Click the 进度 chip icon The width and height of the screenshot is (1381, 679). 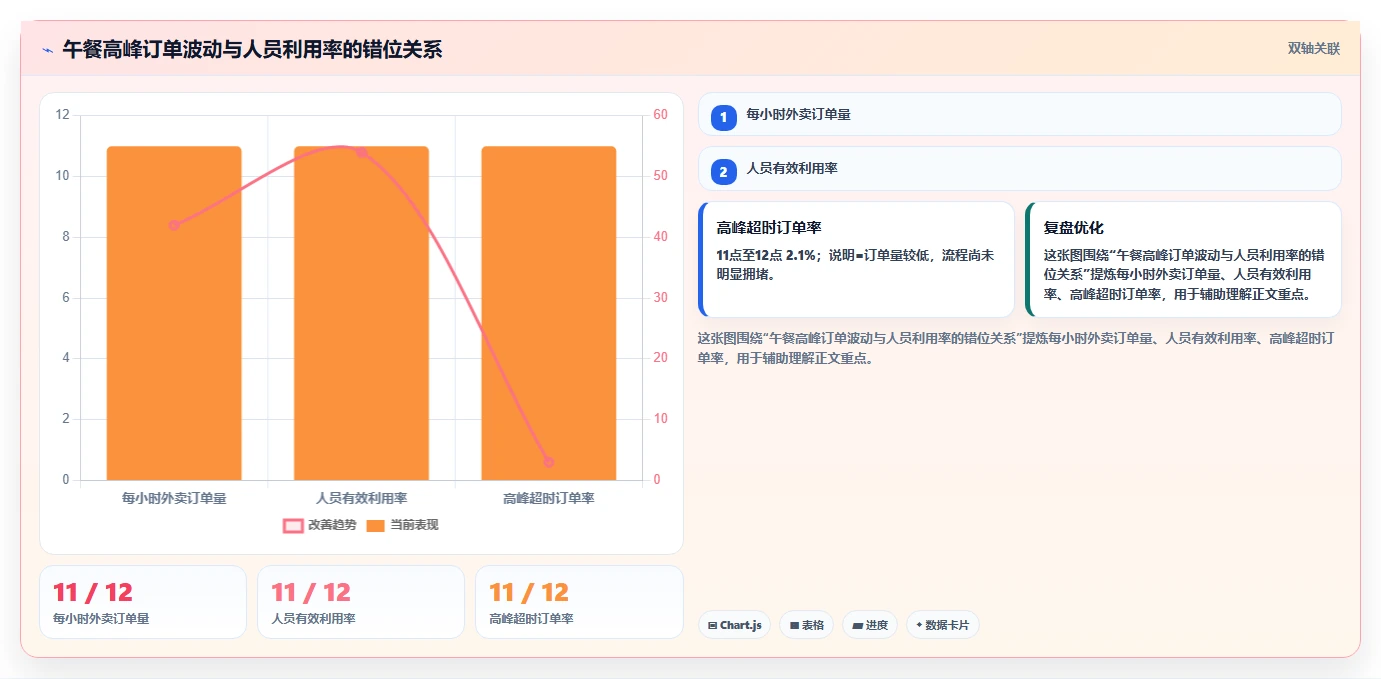(x=857, y=625)
